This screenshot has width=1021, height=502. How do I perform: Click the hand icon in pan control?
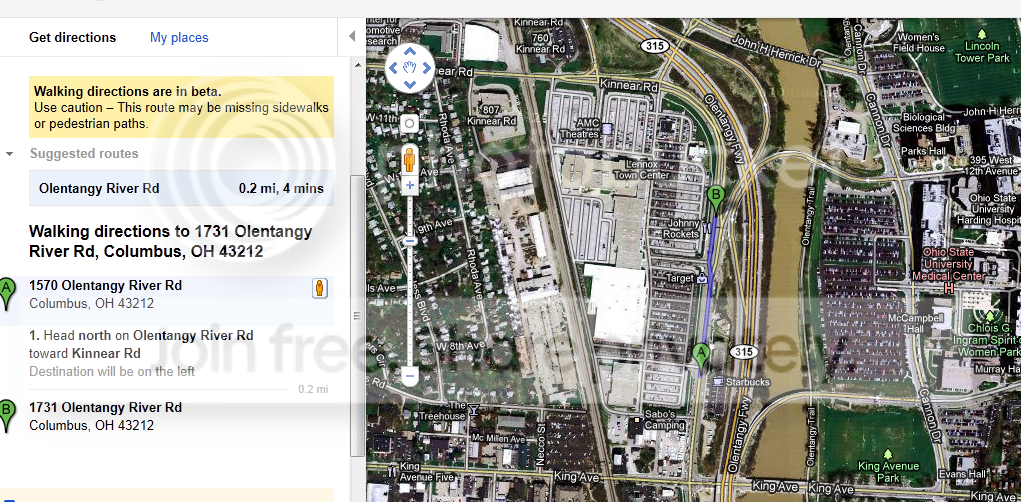pos(410,68)
